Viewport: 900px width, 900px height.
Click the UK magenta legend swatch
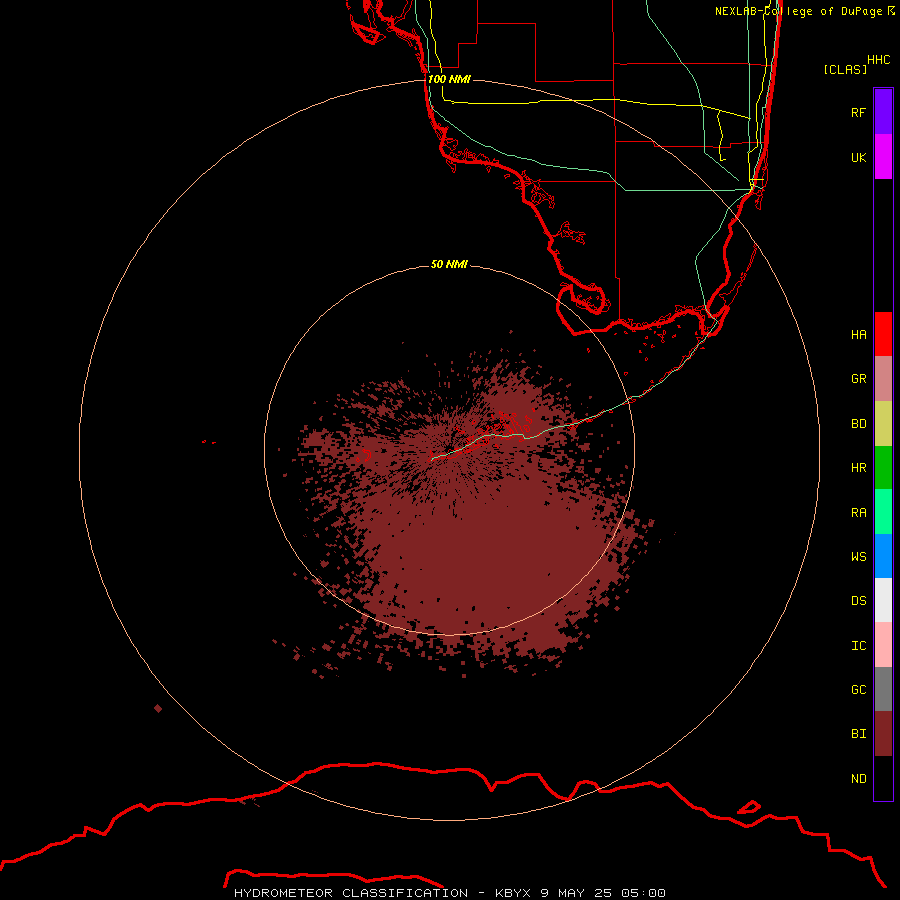pyautogui.click(x=883, y=157)
